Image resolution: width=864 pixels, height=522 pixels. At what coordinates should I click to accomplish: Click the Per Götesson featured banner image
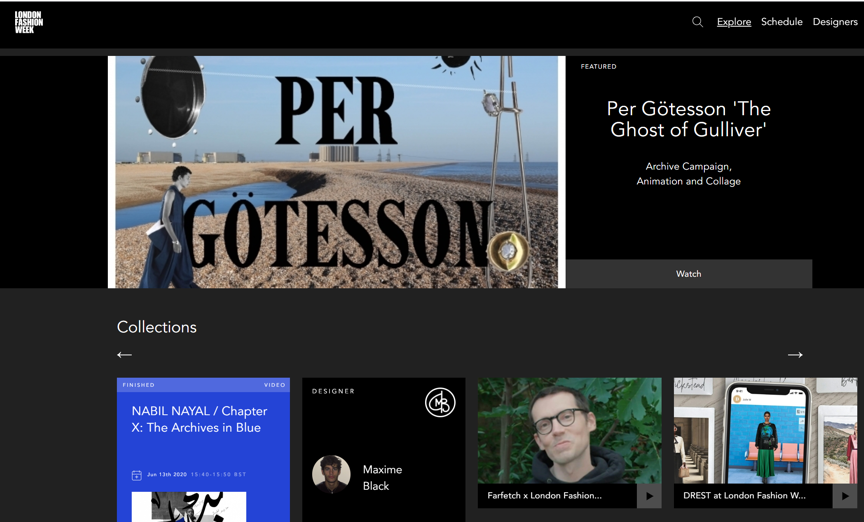337,171
